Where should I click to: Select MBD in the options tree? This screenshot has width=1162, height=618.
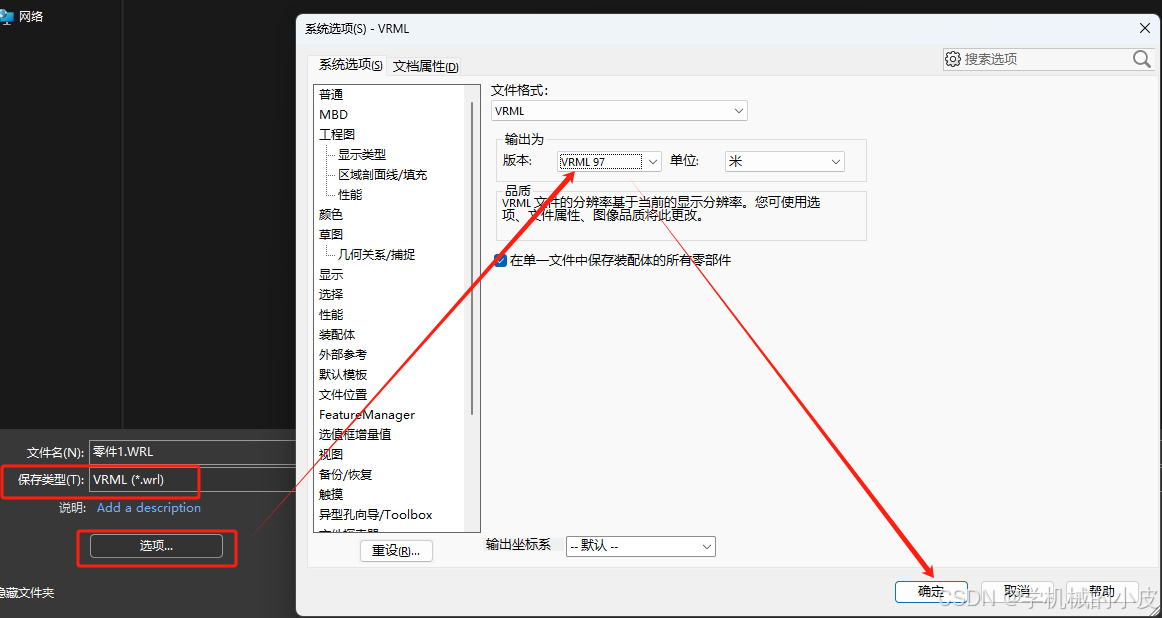point(333,115)
